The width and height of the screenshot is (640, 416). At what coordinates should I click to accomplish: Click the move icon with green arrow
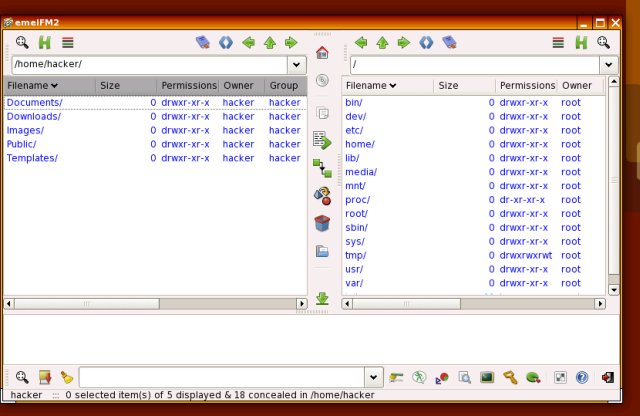[x=322, y=140]
